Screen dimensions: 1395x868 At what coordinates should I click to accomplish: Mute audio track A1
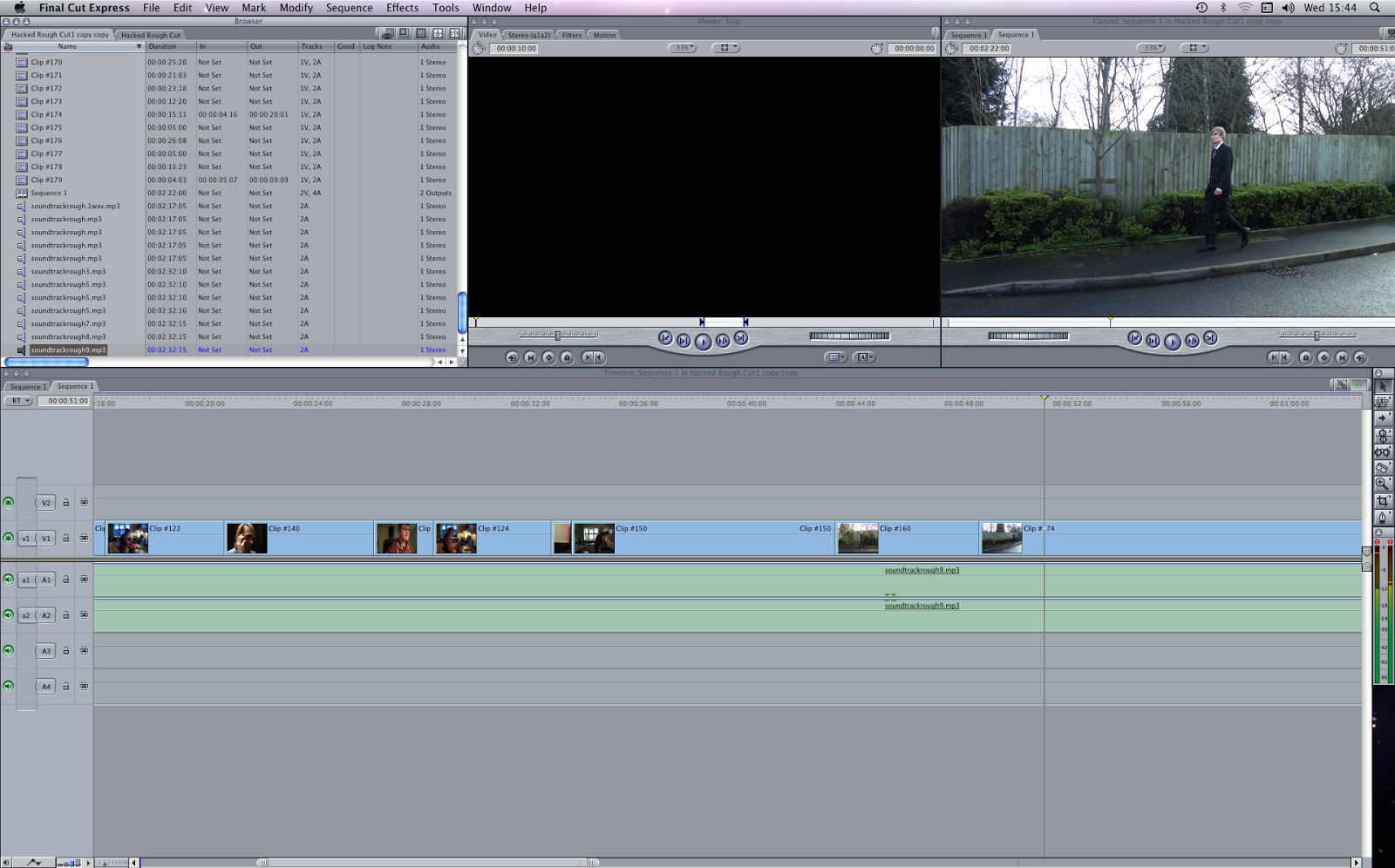(x=8, y=579)
